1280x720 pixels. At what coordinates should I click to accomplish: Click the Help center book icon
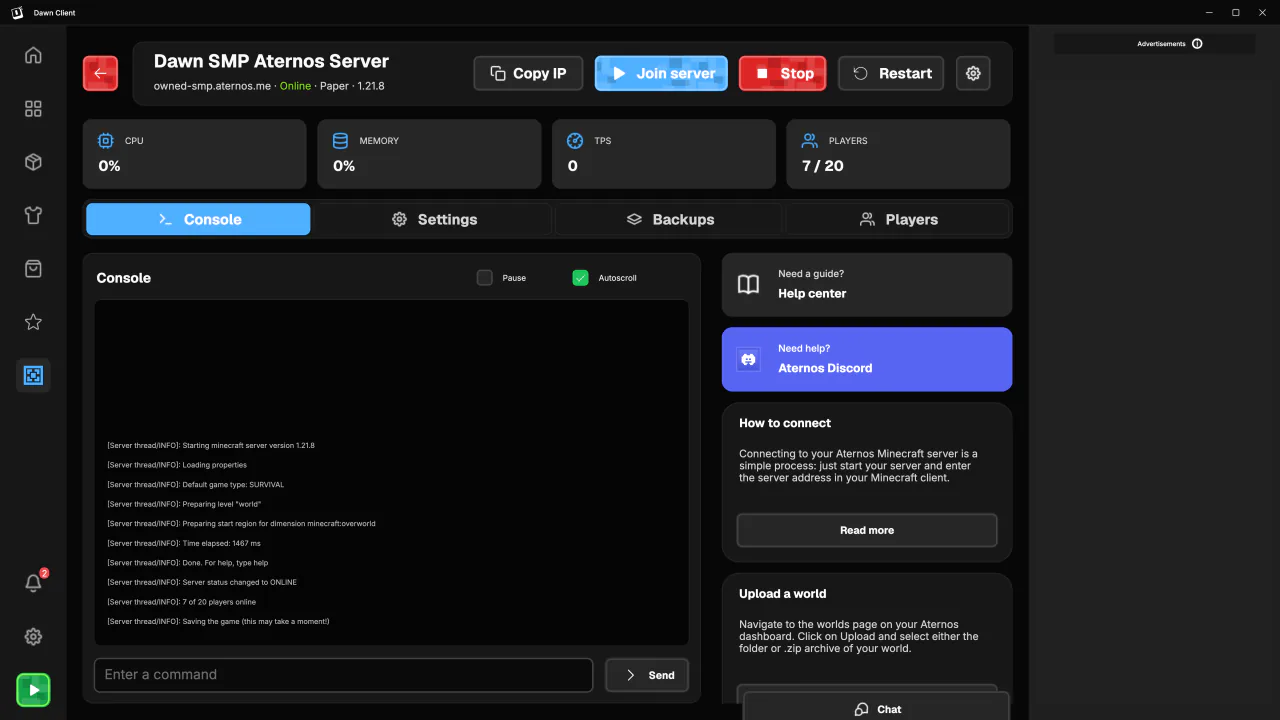[748, 285]
